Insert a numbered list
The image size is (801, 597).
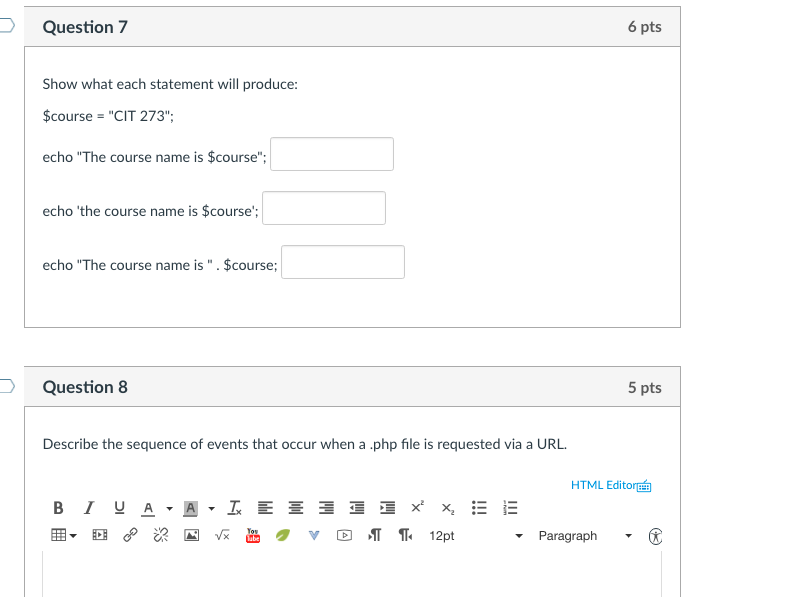(x=510, y=508)
